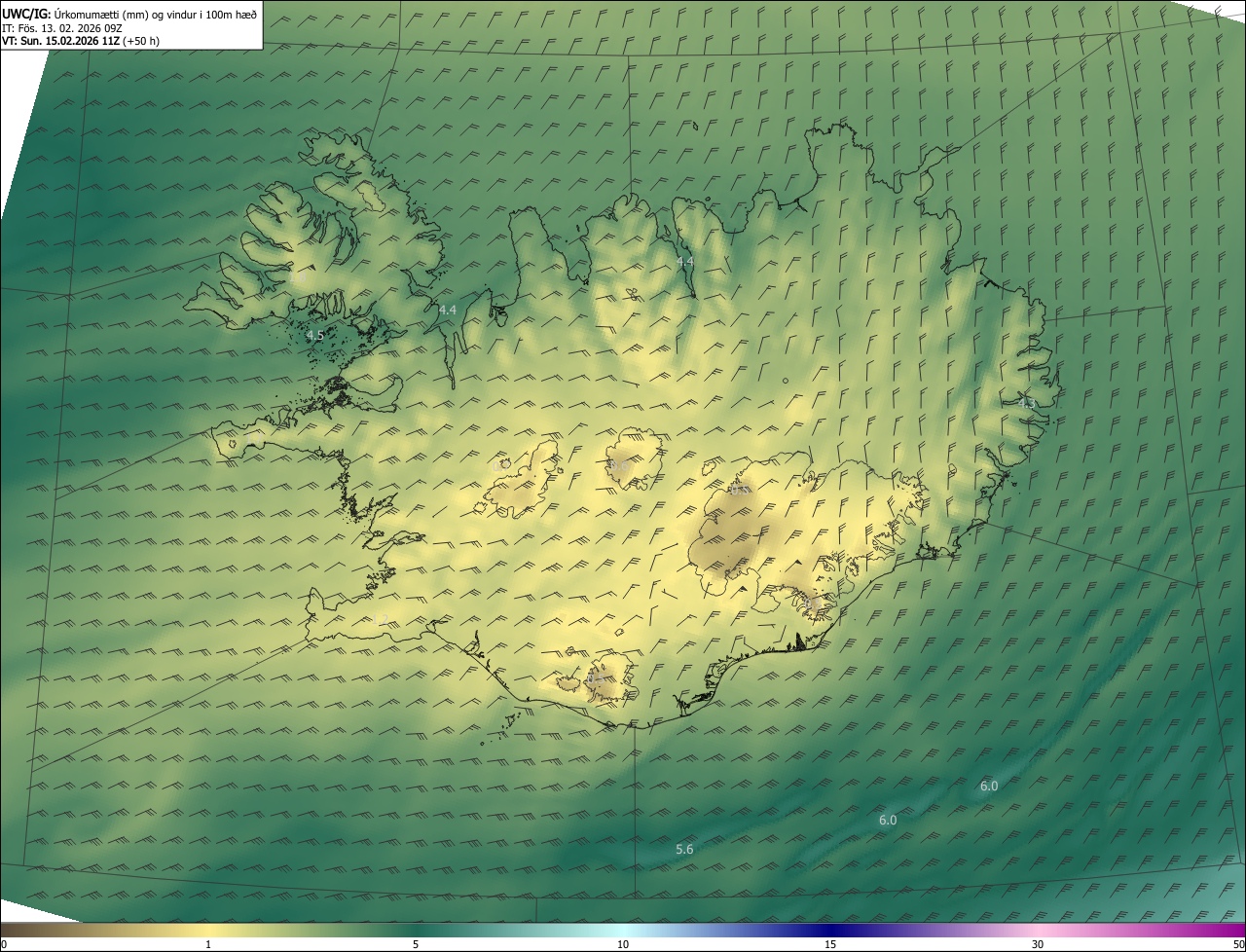Click the 6.0 label nearest the 5.6 label
The height and width of the screenshot is (952, 1246).
(x=888, y=821)
